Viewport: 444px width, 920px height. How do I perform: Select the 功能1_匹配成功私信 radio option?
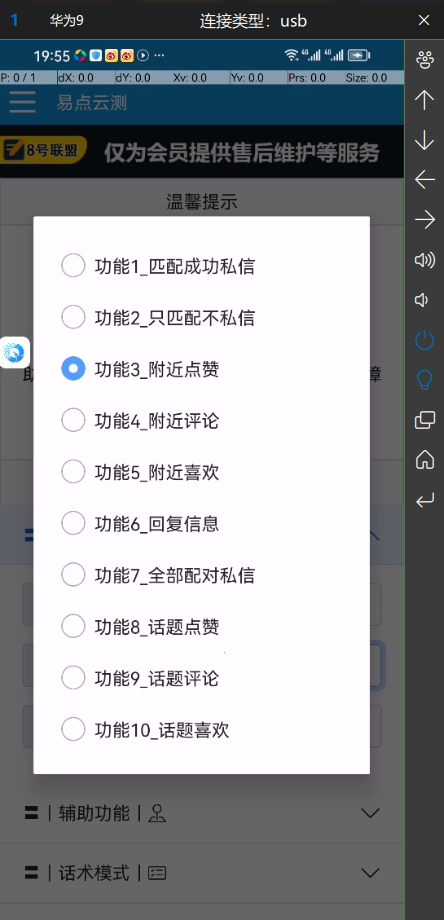click(x=158, y=266)
